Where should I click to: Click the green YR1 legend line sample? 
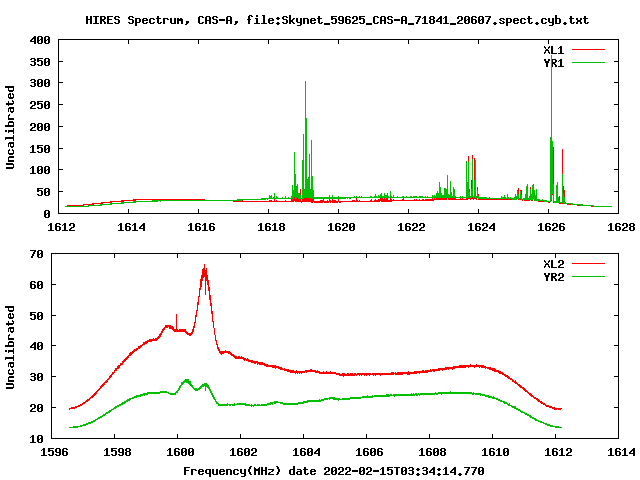coord(588,63)
